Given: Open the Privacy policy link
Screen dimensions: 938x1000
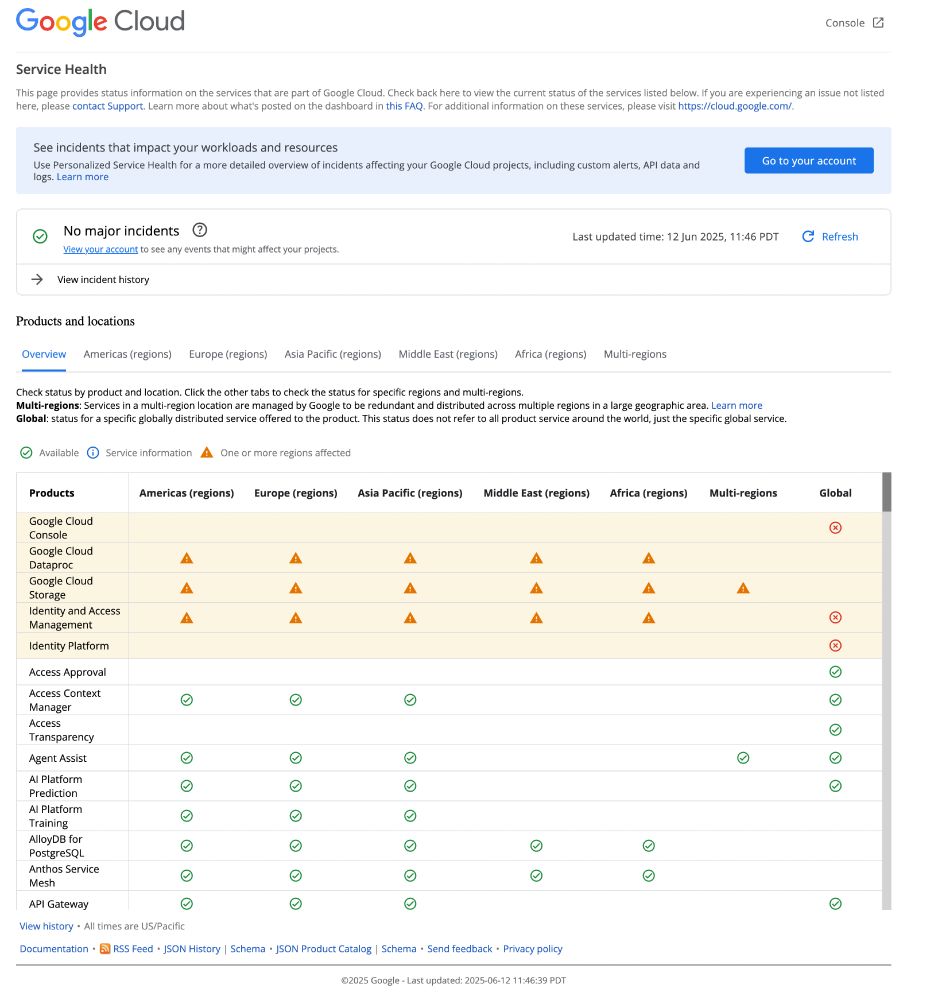Looking at the screenshot, I should pos(533,949).
